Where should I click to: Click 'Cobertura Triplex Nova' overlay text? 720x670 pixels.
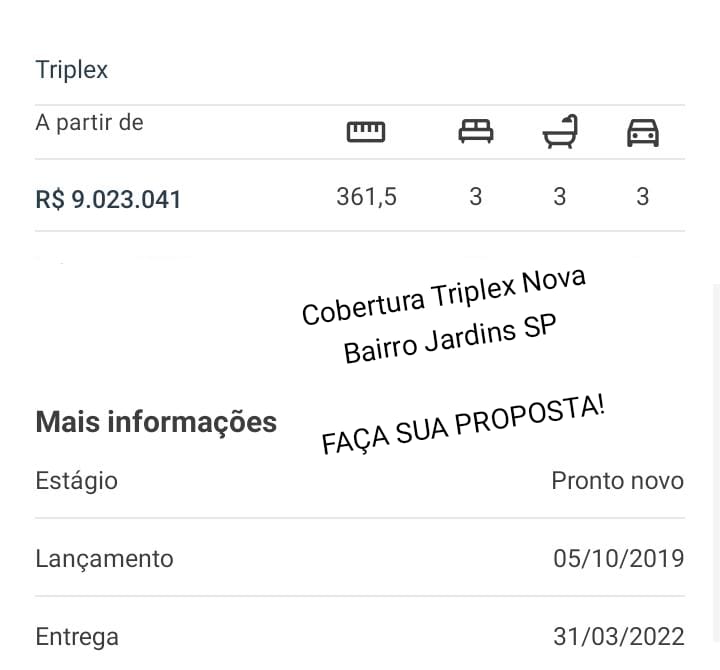[444, 296]
